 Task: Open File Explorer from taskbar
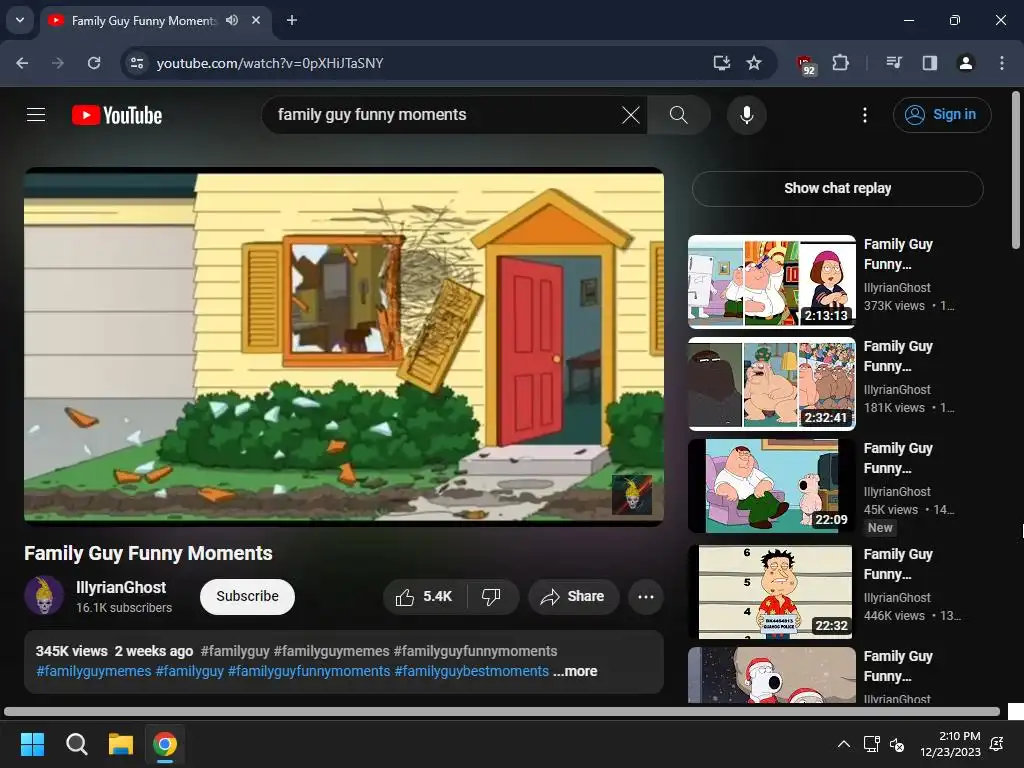point(121,744)
